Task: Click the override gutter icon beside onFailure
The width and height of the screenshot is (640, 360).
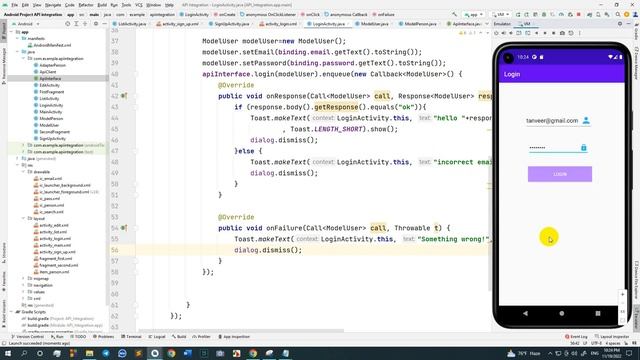Action: (x=124, y=228)
